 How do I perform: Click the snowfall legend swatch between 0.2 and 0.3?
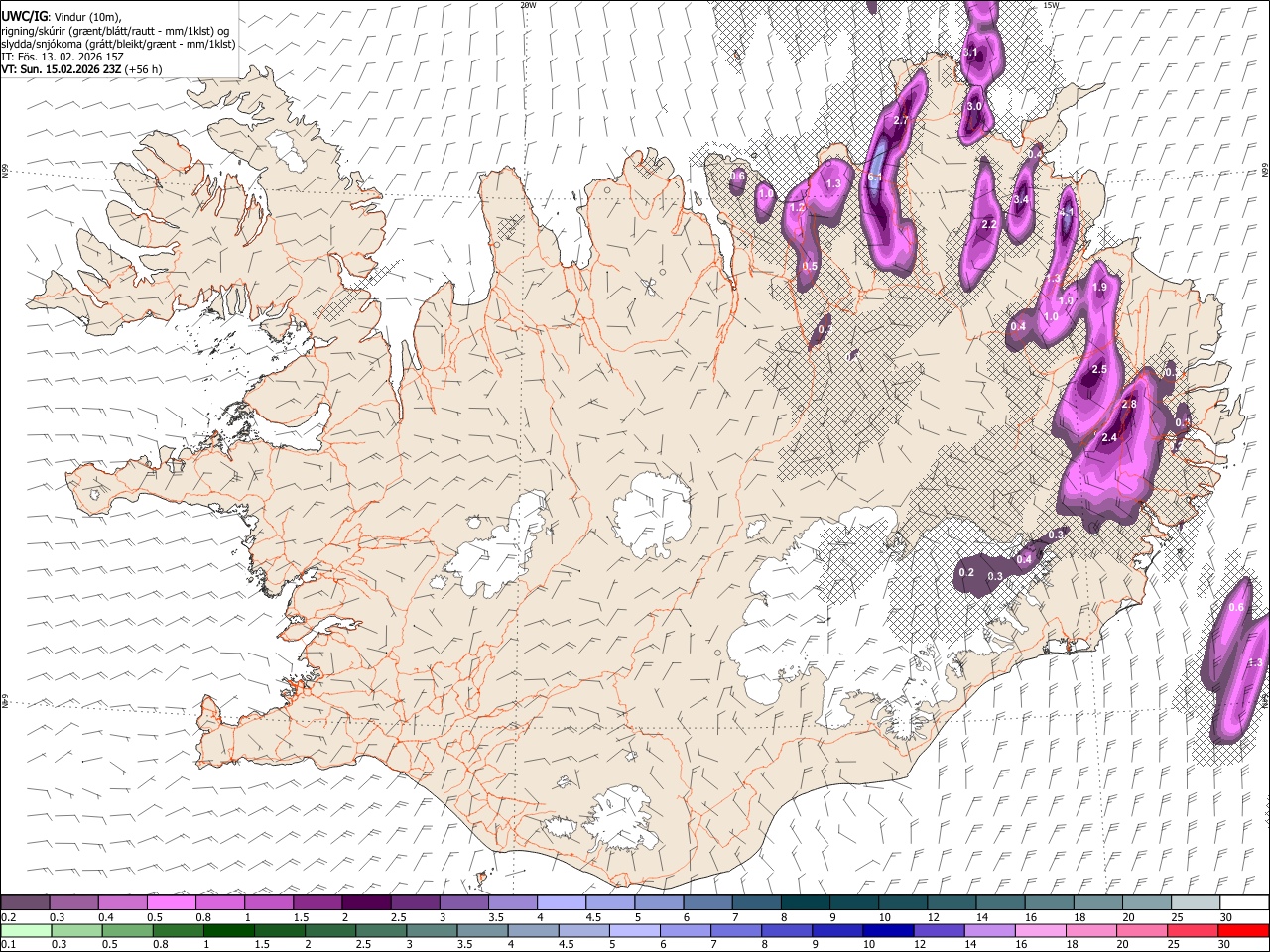pyautogui.click(x=26, y=903)
